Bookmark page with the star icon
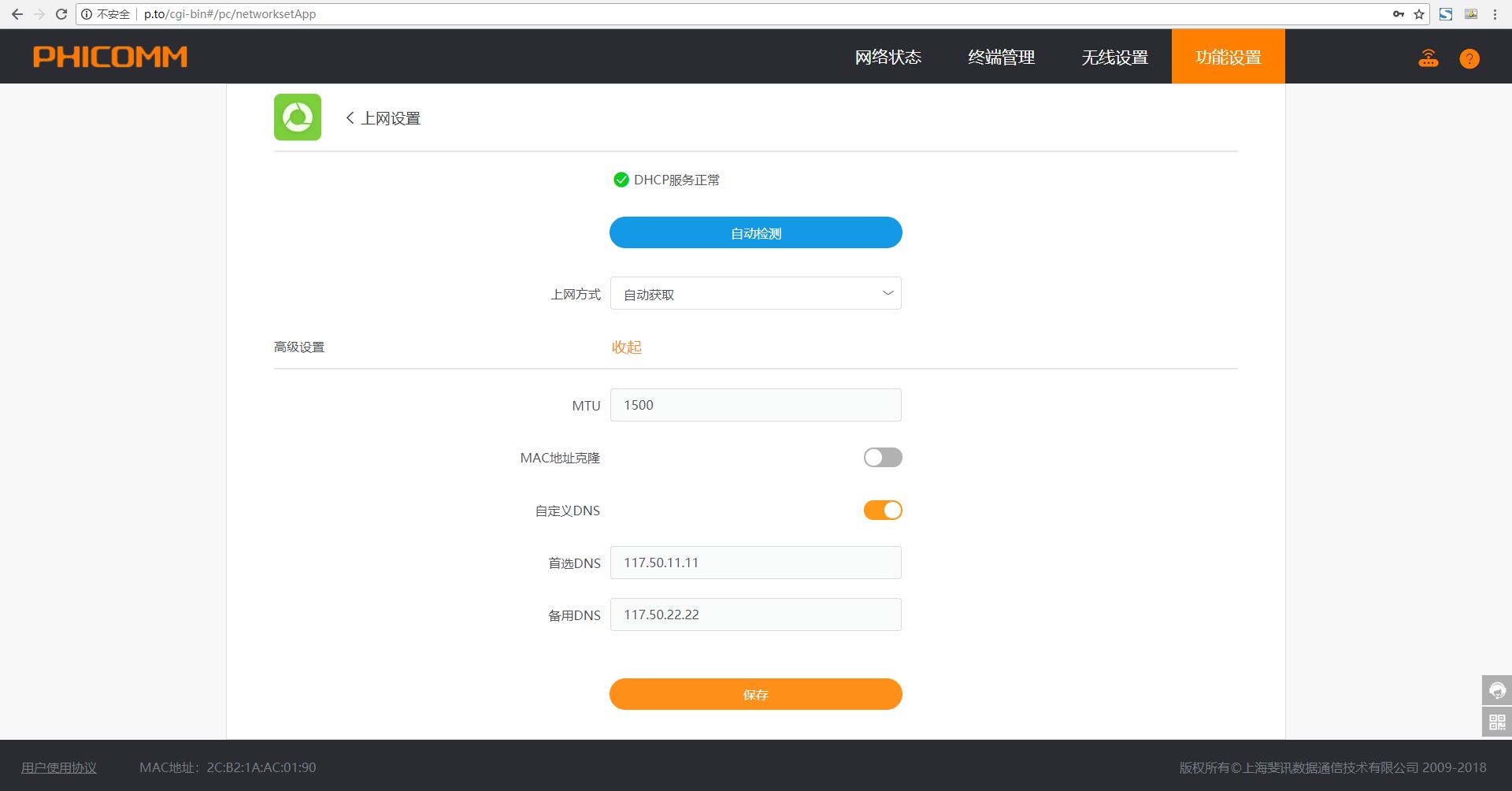1512x791 pixels. click(1419, 14)
